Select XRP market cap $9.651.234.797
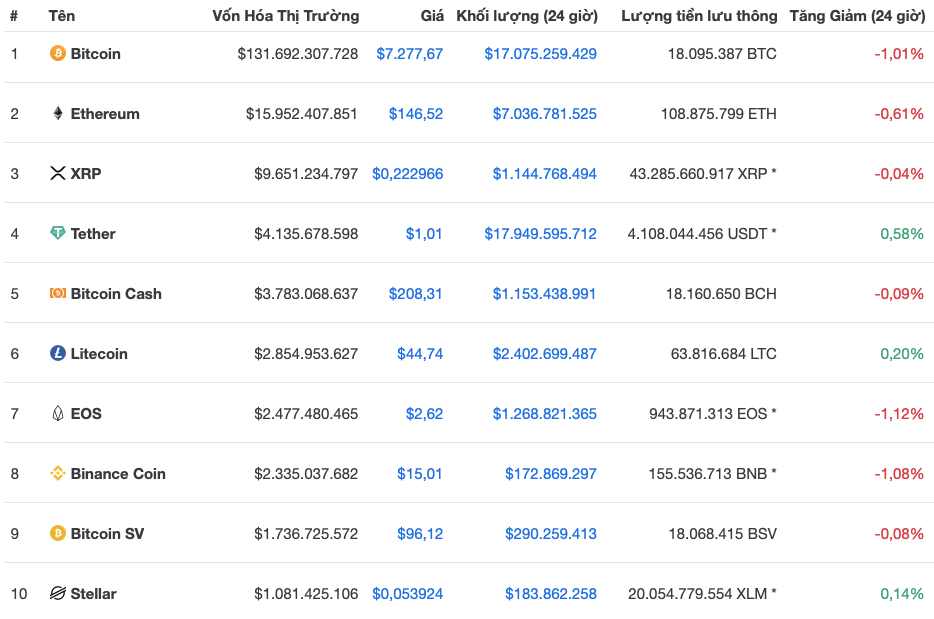This screenshot has width=934, height=619. click(306, 174)
